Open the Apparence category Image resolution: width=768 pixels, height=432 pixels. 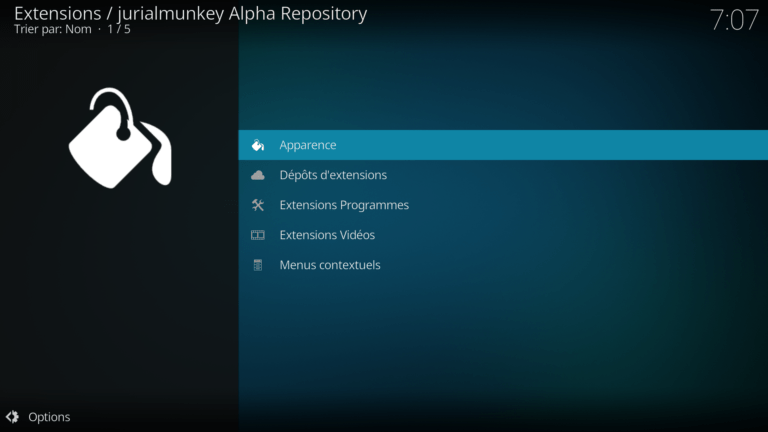(x=308, y=145)
